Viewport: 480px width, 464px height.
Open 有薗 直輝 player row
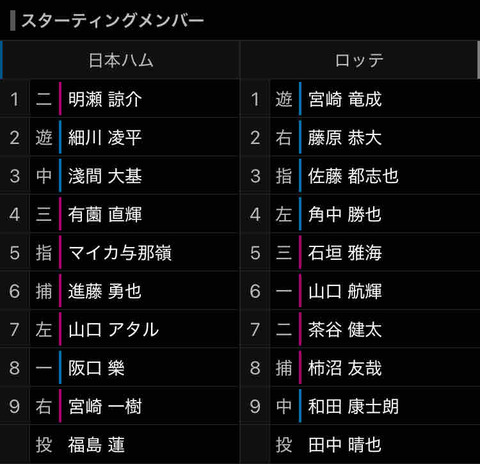click(120, 214)
